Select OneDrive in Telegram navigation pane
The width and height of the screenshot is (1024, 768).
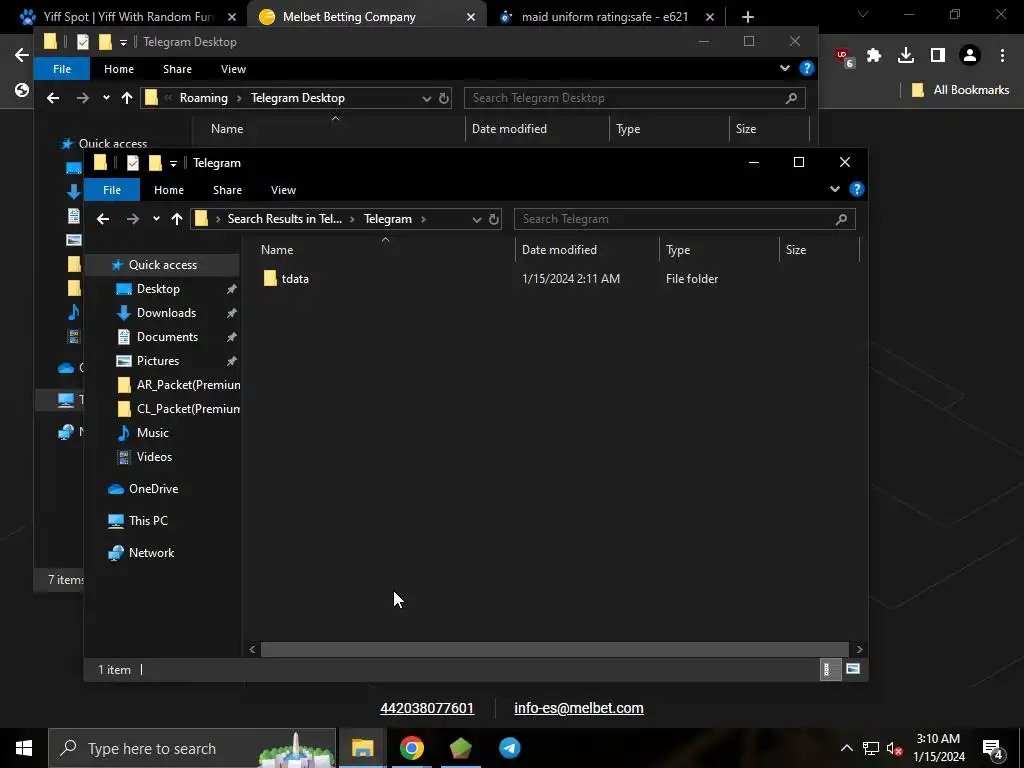[153, 488]
